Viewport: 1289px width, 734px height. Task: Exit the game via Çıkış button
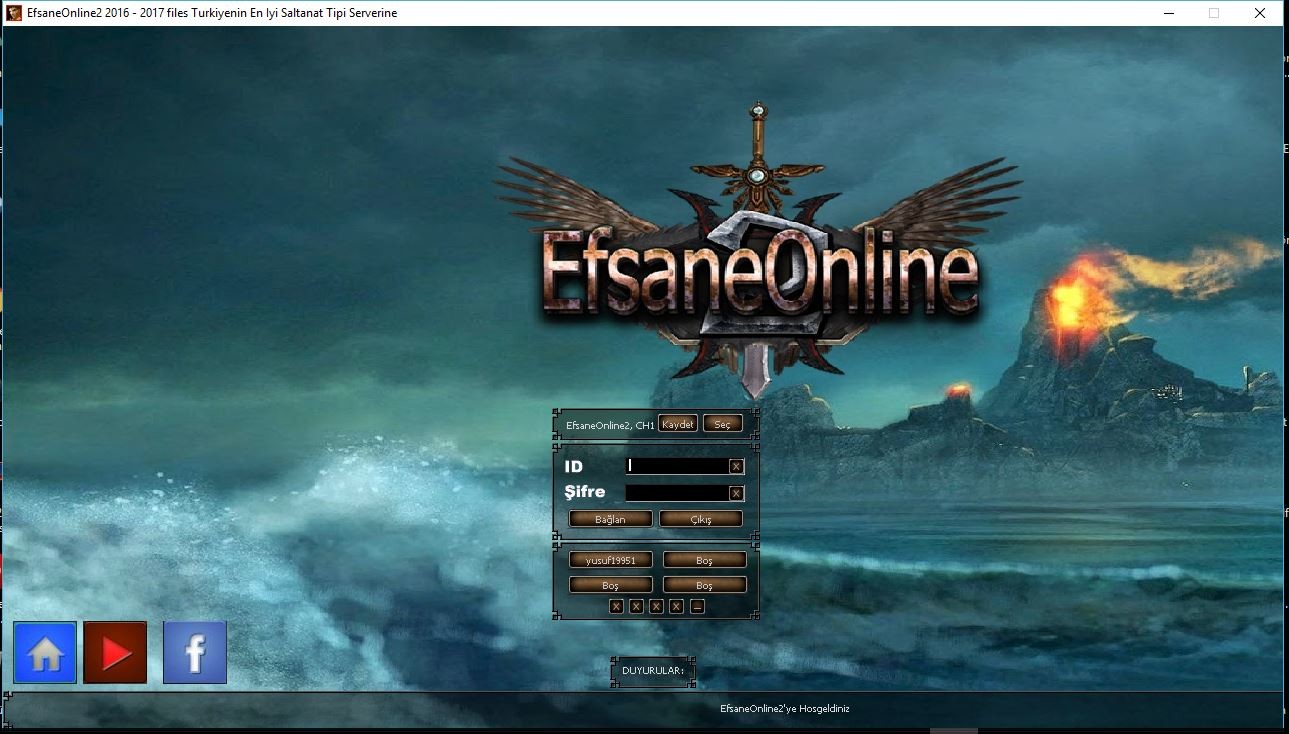click(701, 519)
